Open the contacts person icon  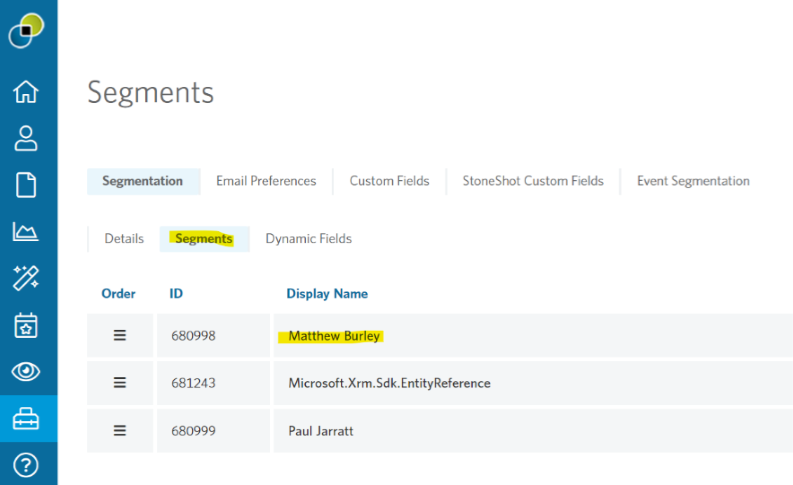pos(26,139)
